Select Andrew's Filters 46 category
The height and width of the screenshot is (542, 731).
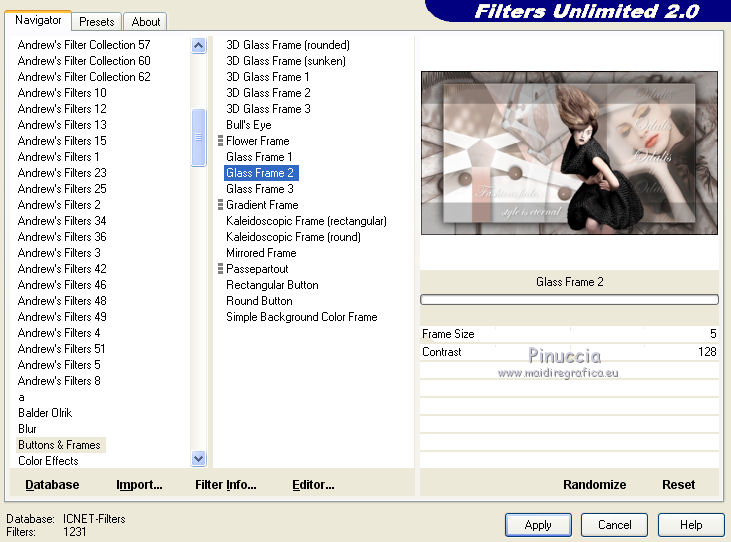click(62, 285)
